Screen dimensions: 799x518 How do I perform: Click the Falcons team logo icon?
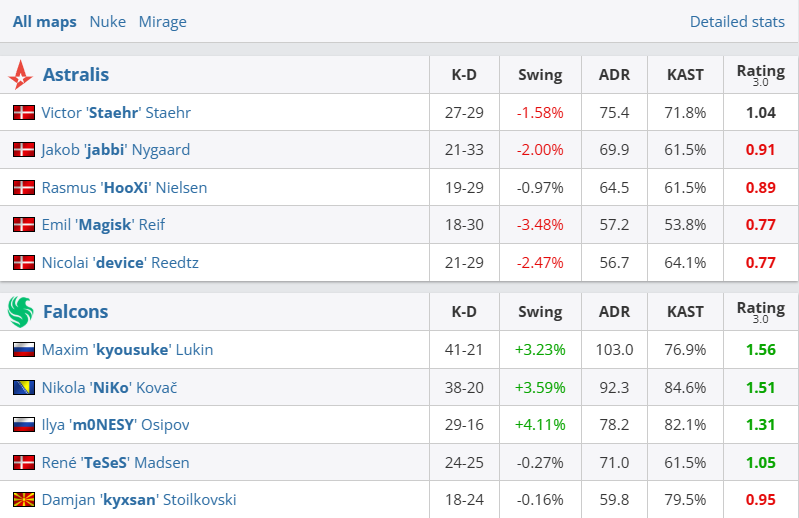20,312
